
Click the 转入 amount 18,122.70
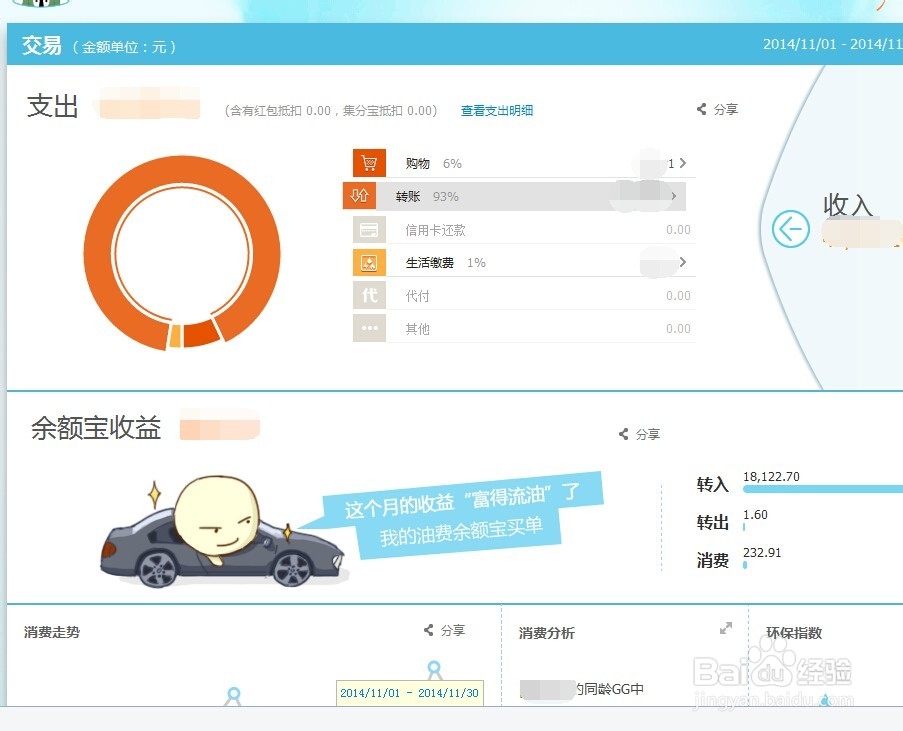(x=771, y=476)
